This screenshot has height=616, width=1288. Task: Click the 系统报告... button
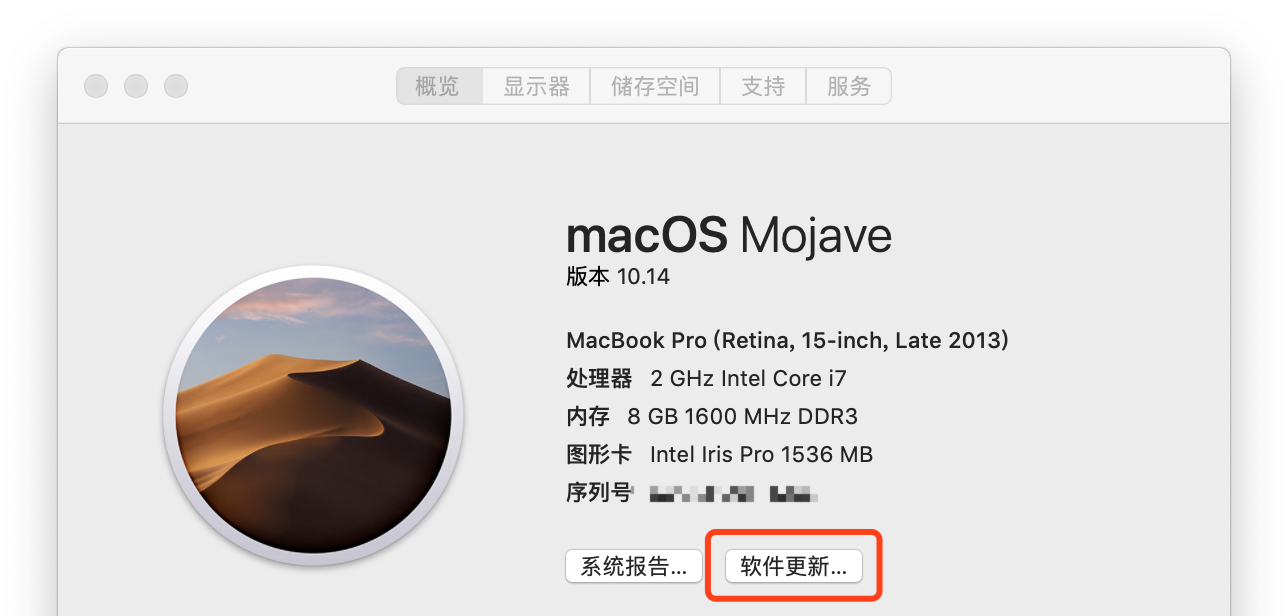tap(634, 566)
